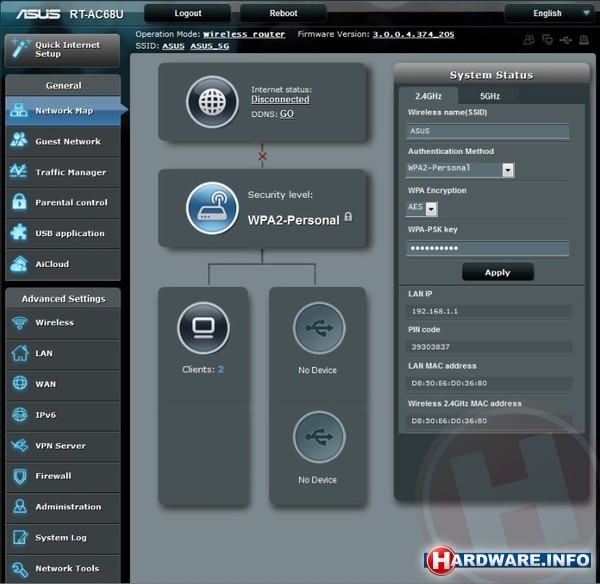Click the Network Tools wrench icon
600x584 pixels.
click(20, 569)
